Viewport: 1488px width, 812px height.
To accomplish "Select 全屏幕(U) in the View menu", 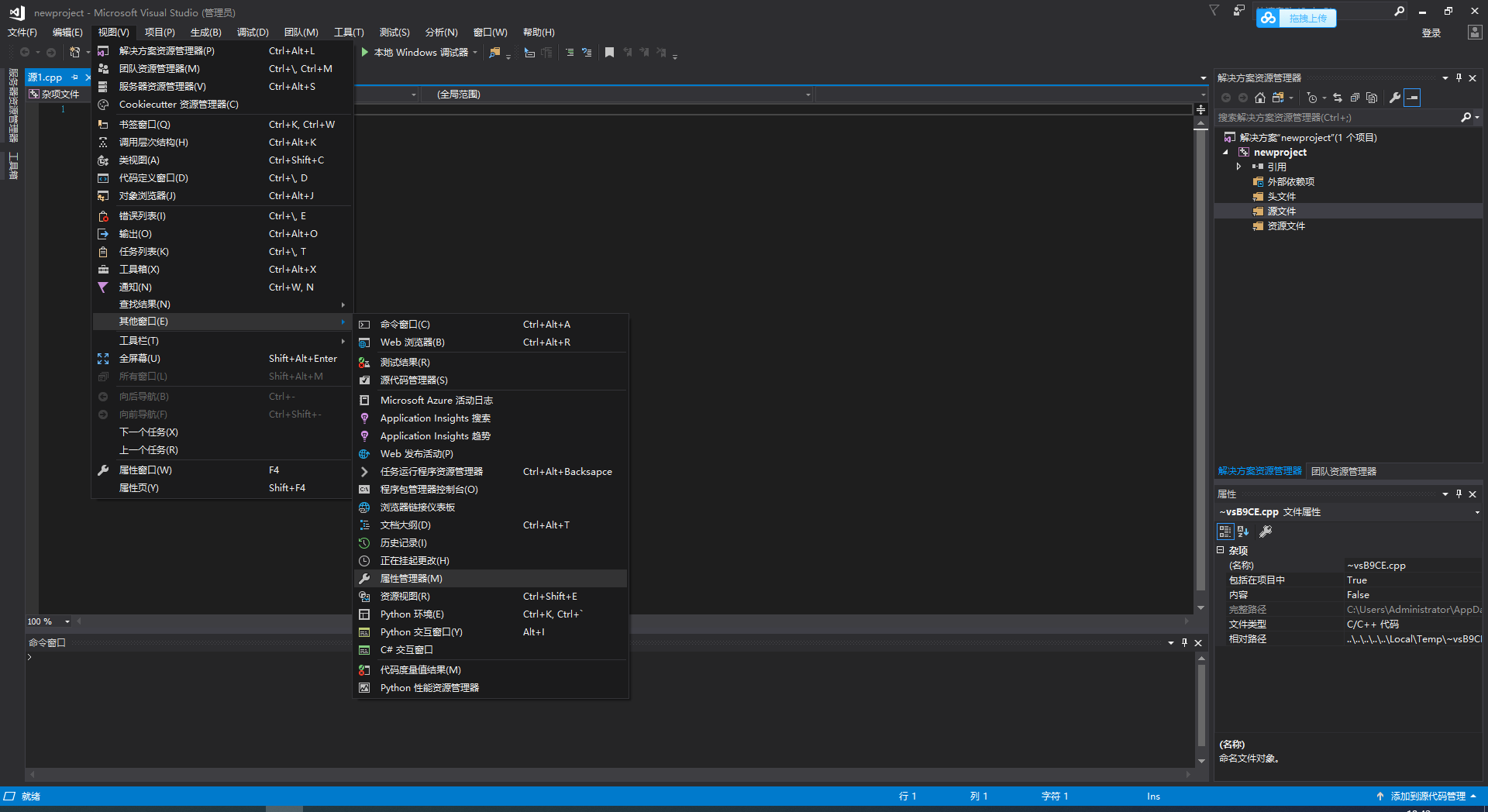I will tap(222, 359).
